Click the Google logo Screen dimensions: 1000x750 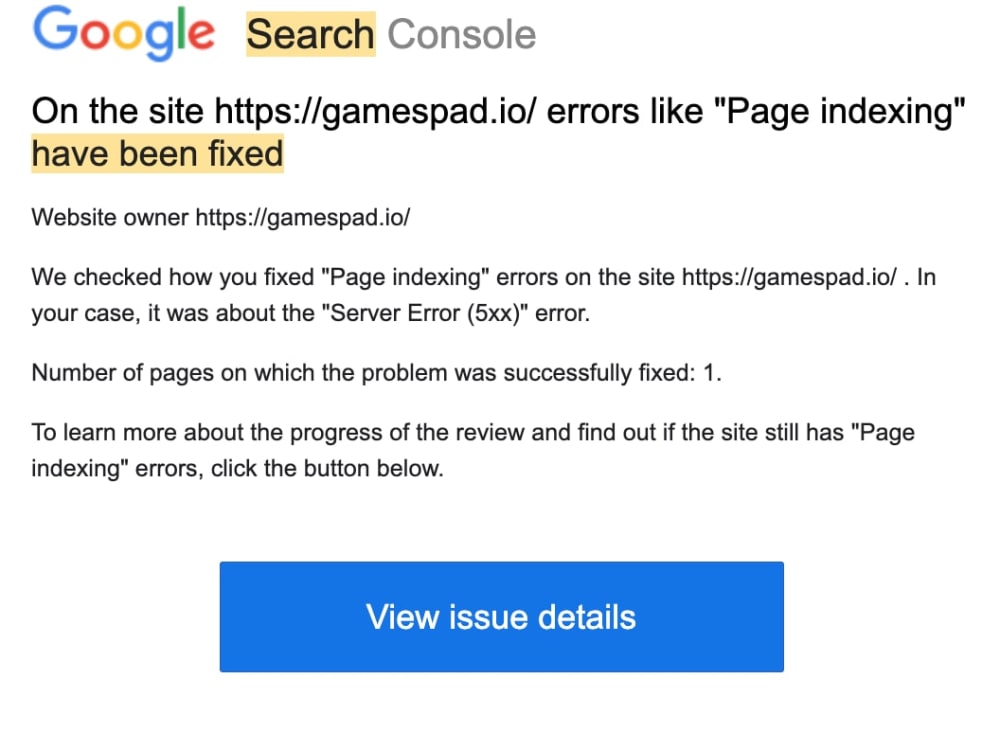[x=124, y=33]
